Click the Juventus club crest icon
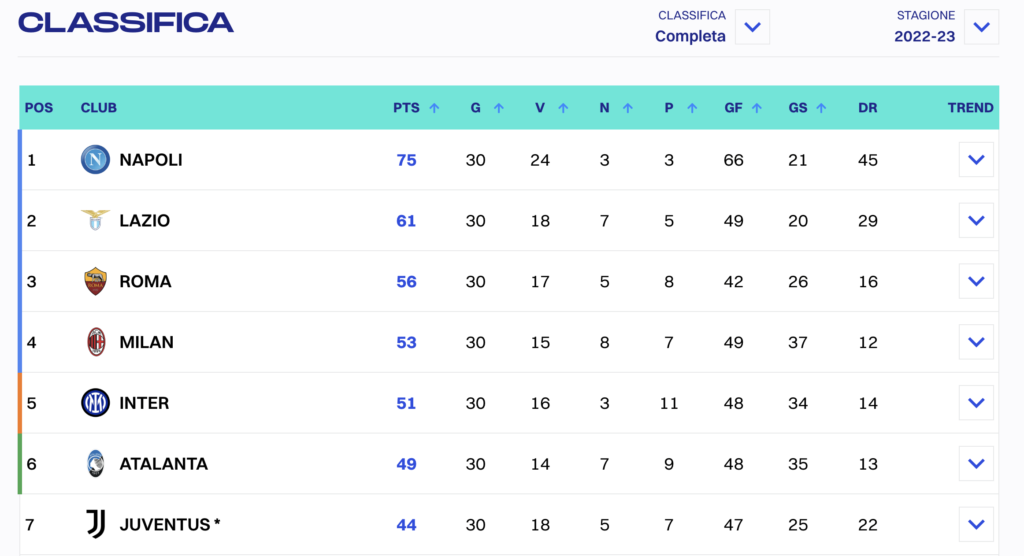The image size is (1024, 556). (x=95, y=524)
